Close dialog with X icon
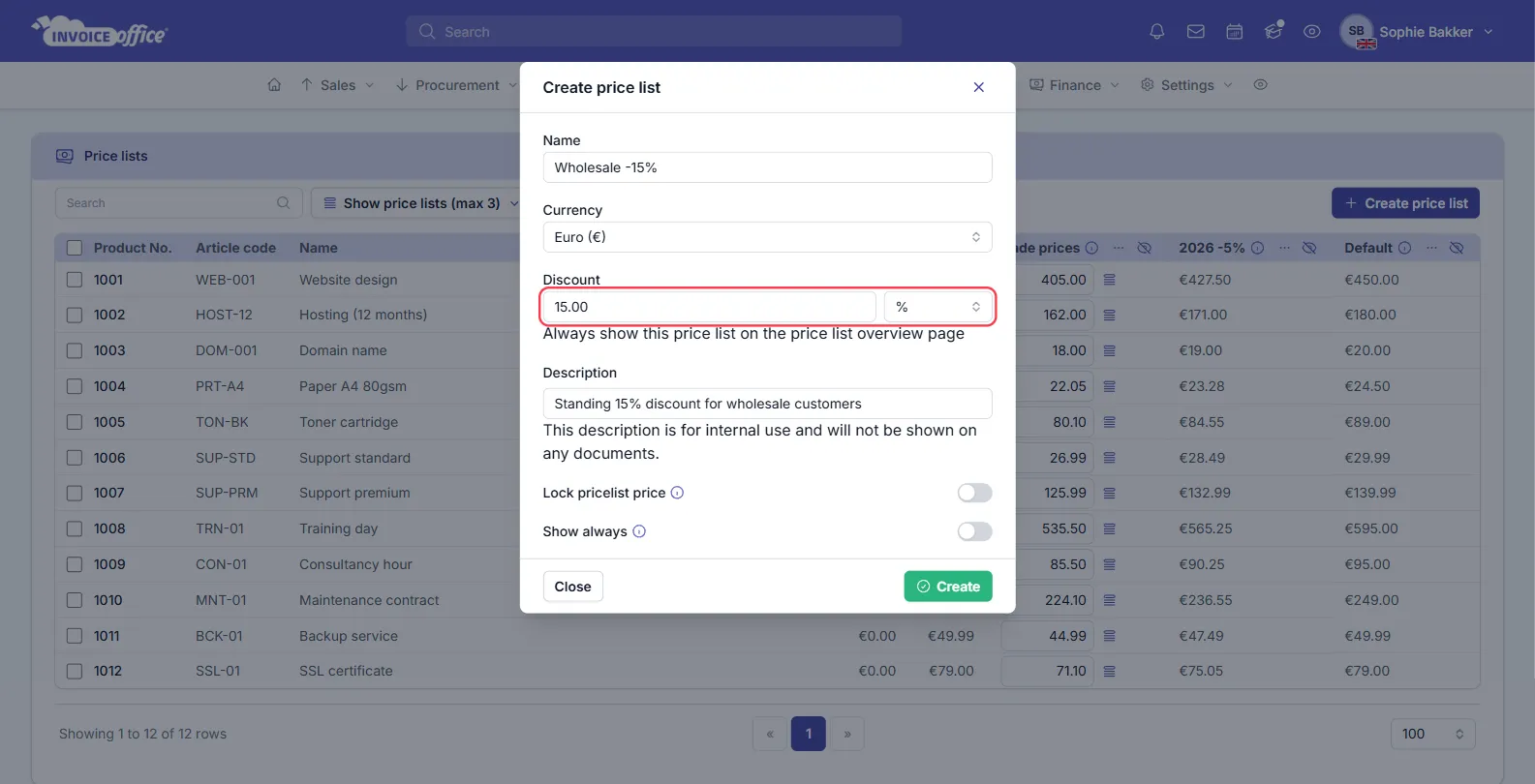This screenshot has width=1535, height=784. pos(979,87)
